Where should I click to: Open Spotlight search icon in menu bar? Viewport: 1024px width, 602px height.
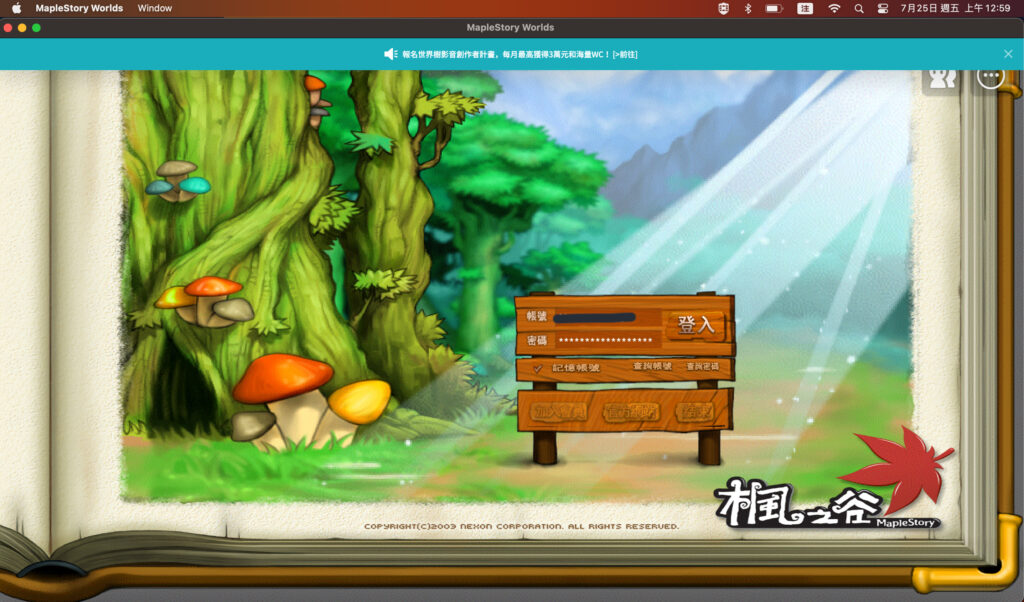(x=859, y=8)
